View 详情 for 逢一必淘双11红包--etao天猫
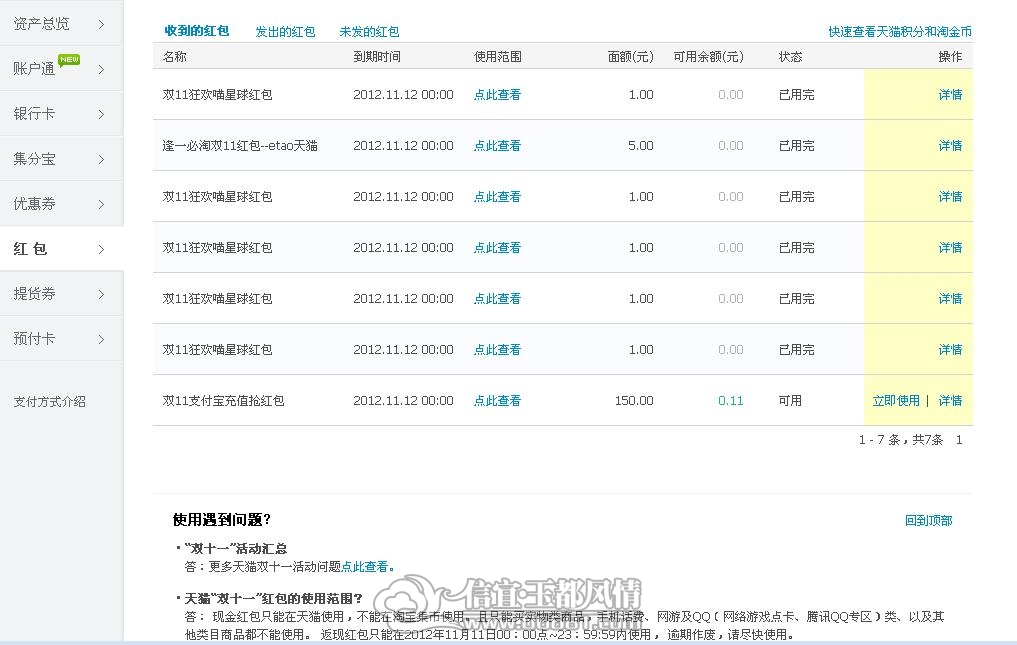This screenshot has width=1017, height=645. pyautogui.click(x=950, y=145)
